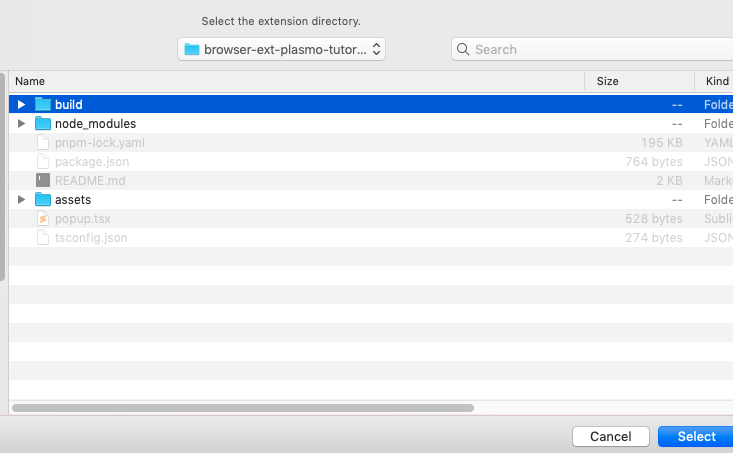Click the pnpm-lock.yaml file icon

[x=43, y=143]
